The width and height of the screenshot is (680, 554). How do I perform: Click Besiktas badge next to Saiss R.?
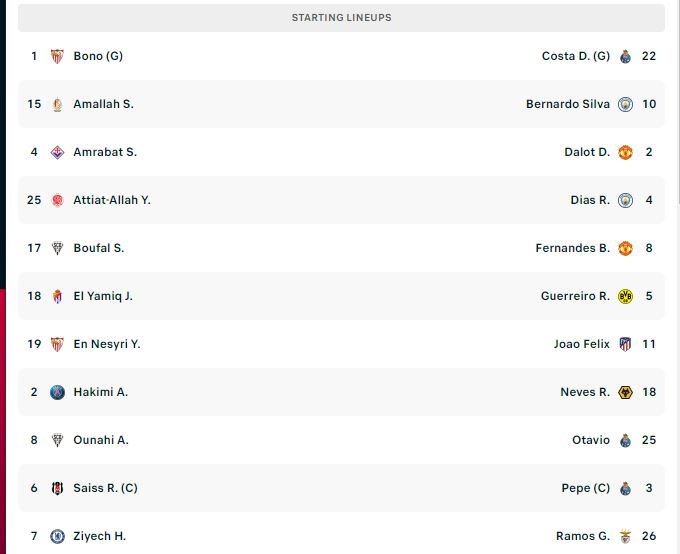coord(57,488)
